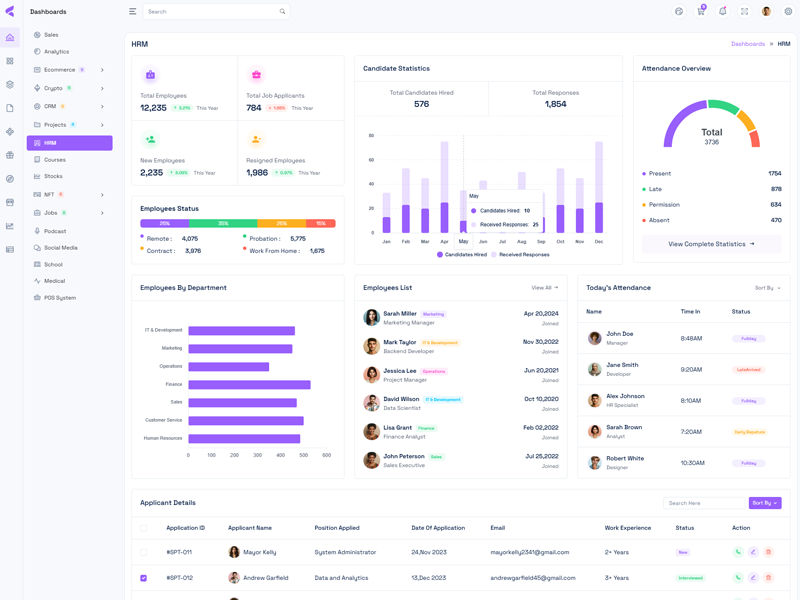Toggle the select-all checkbox in applicant table header
This screenshot has height=600, width=800.
pyautogui.click(x=143, y=528)
